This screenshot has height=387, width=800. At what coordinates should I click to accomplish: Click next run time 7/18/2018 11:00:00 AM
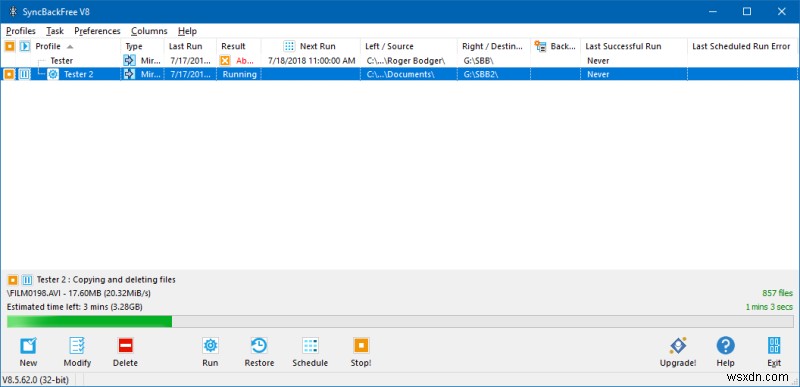[311, 61]
